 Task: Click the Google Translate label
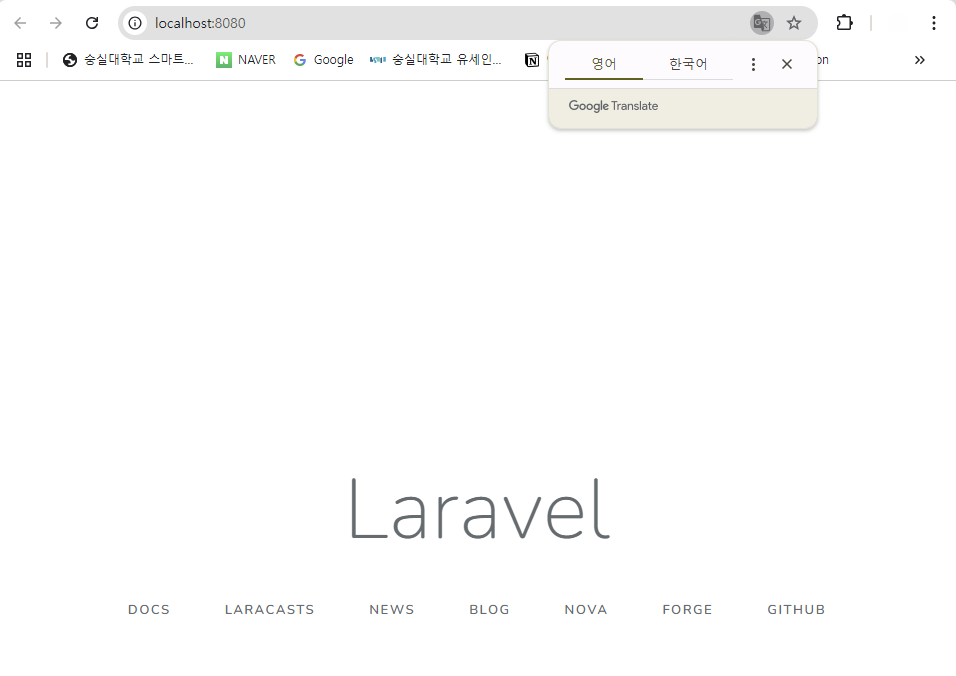click(613, 106)
